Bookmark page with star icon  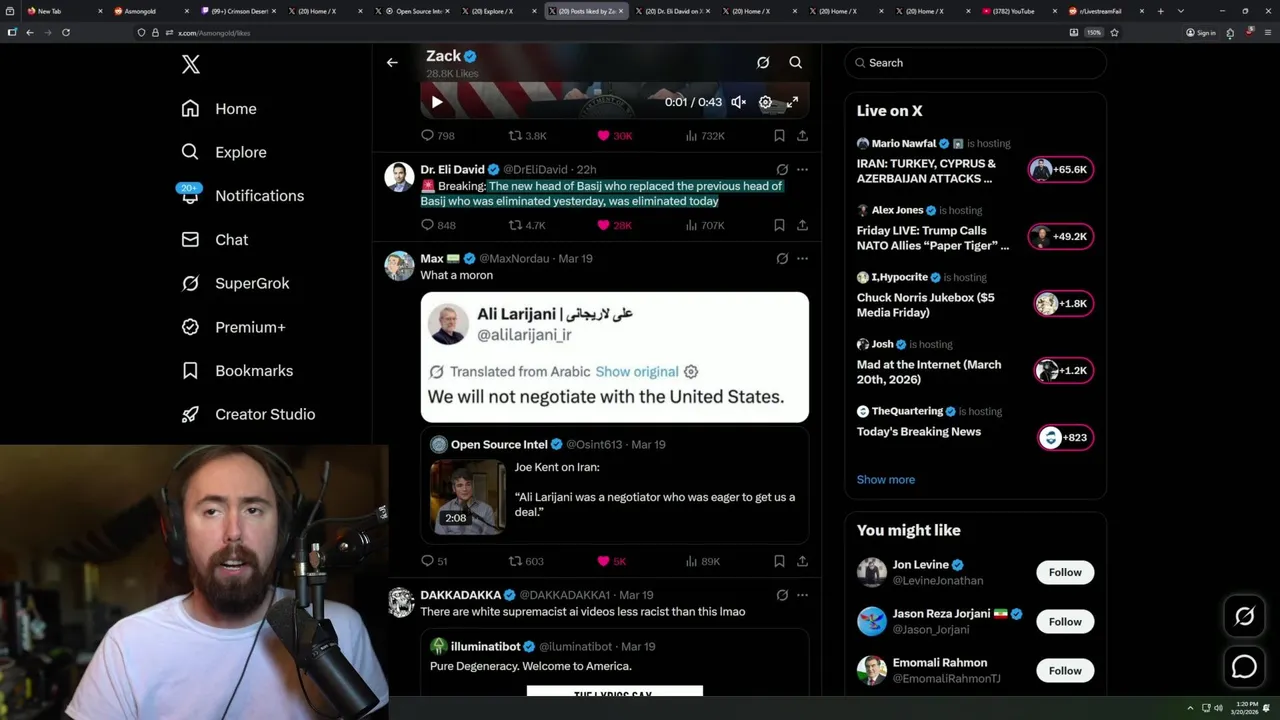pyautogui.click(x=1114, y=32)
